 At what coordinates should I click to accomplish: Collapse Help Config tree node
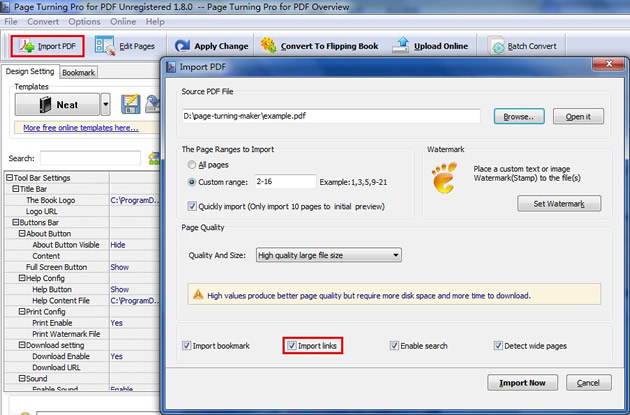point(22,278)
